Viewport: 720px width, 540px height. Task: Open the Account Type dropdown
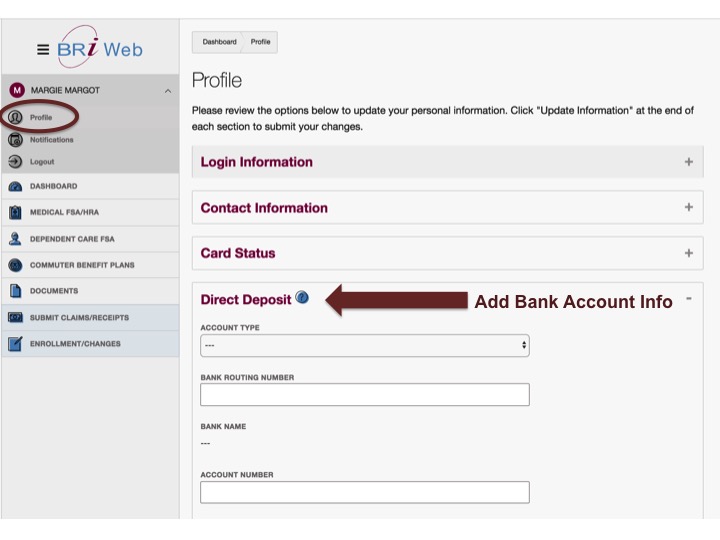(364, 345)
